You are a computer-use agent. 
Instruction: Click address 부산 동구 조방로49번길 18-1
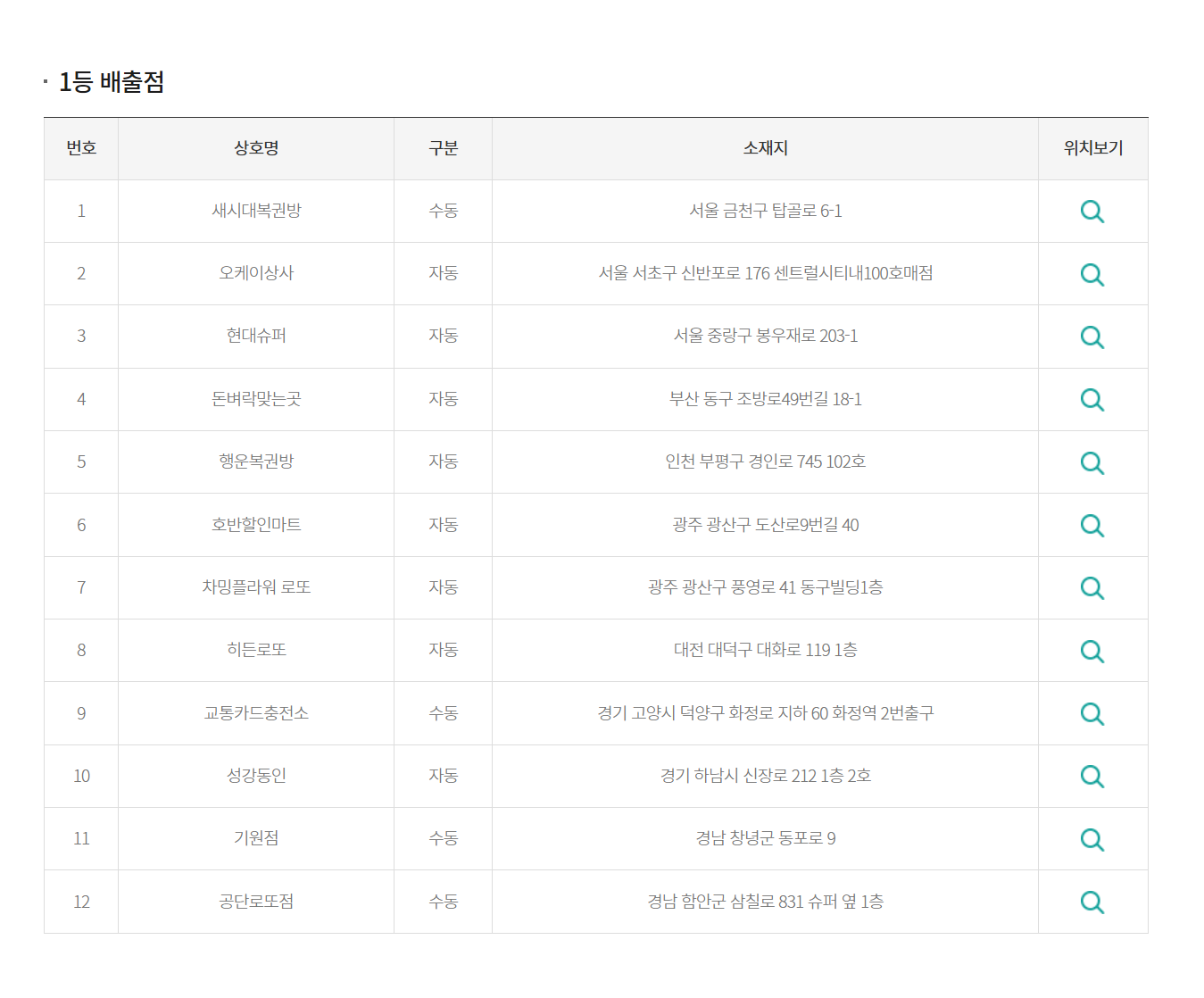tap(765, 399)
